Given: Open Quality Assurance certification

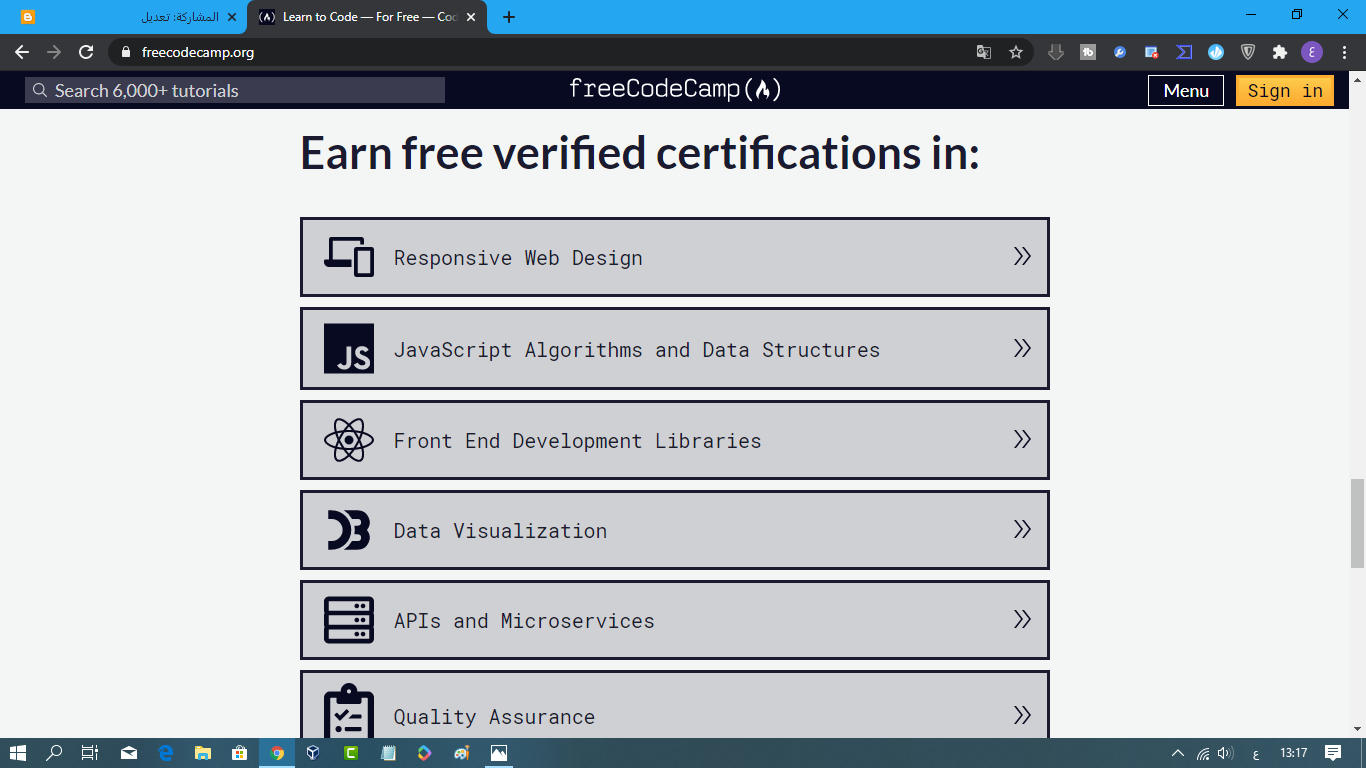Looking at the screenshot, I should (x=675, y=705).
